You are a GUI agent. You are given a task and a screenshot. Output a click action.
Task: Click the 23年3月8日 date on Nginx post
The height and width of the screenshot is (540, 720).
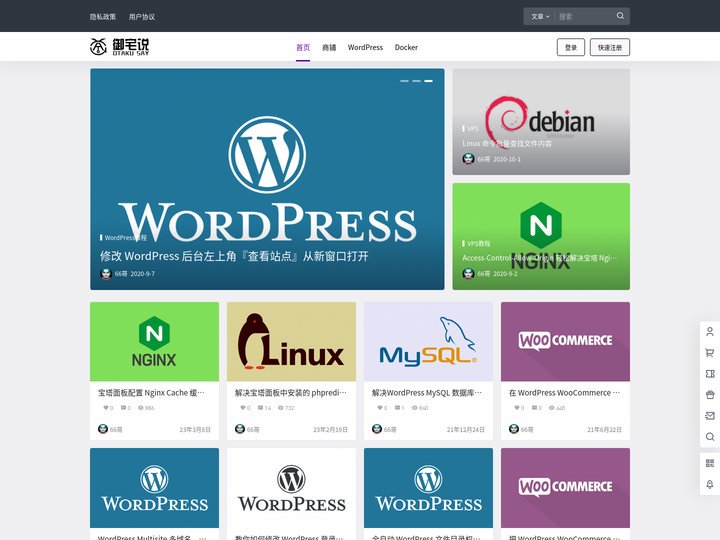tap(195, 430)
